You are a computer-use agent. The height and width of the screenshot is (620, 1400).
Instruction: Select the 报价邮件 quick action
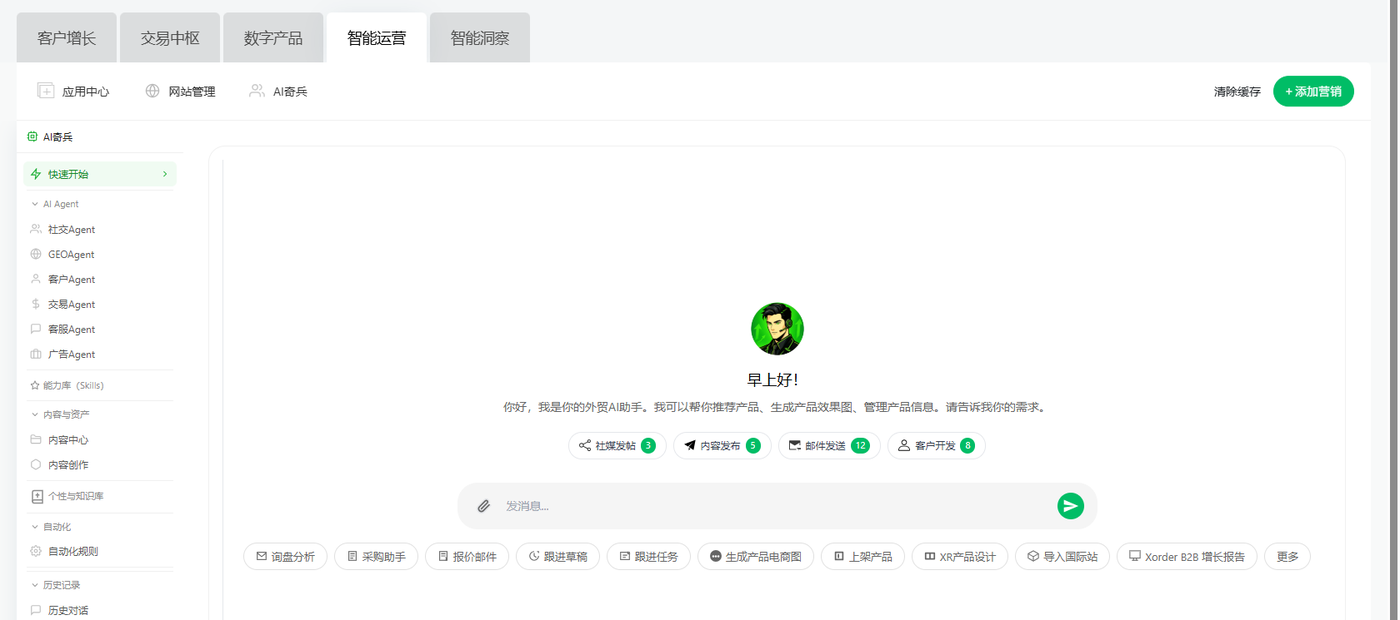[x=467, y=556]
